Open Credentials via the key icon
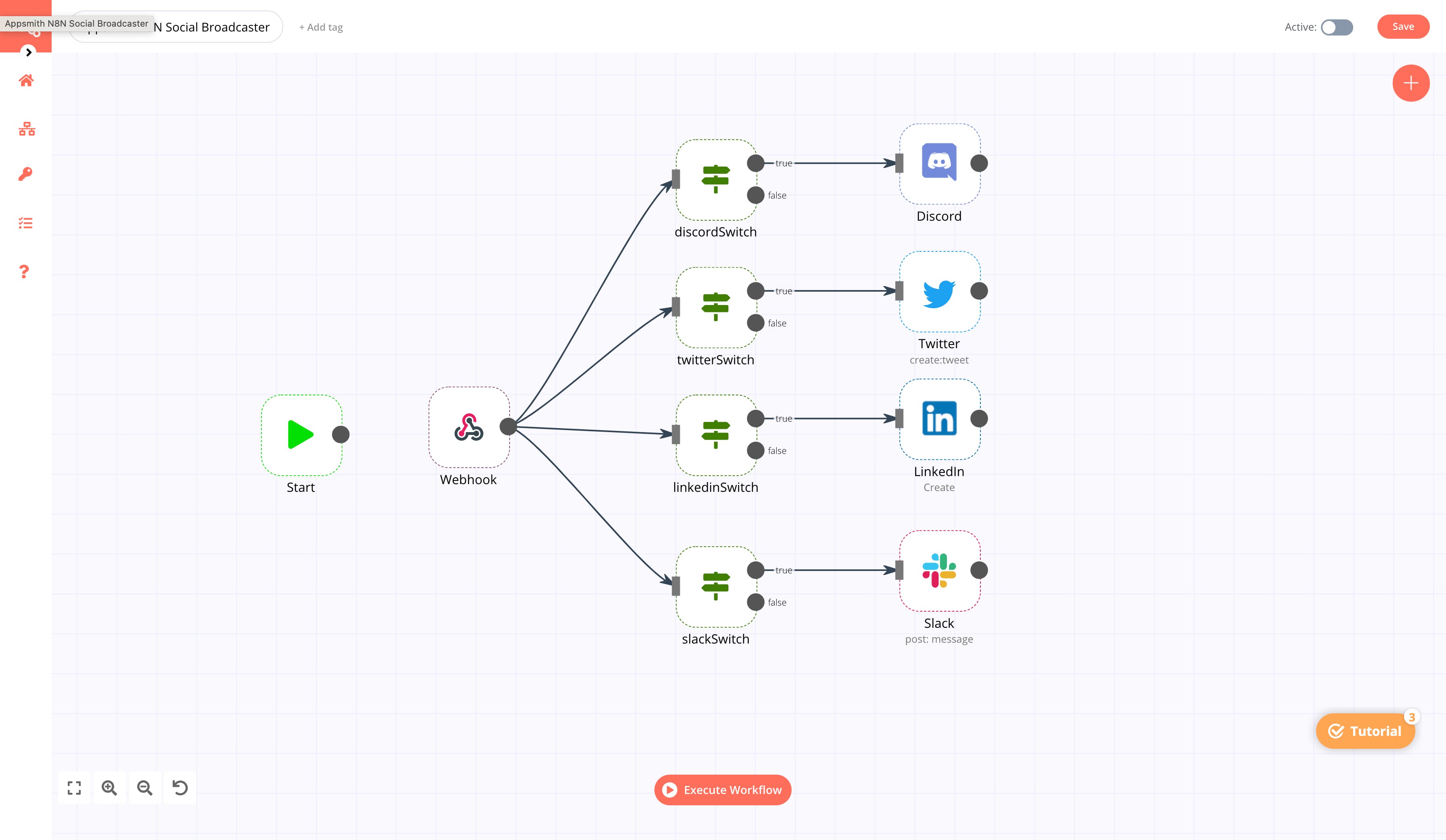The image size is (1446, 840). point(25,174)
